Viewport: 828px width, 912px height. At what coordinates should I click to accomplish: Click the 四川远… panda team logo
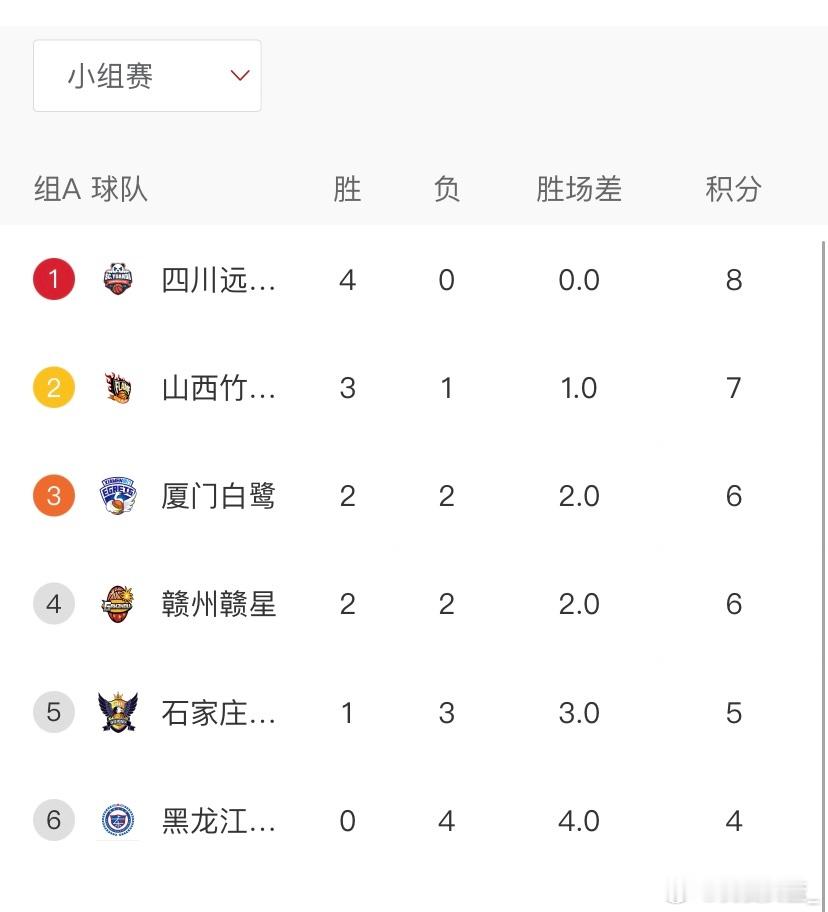[118, 279]
